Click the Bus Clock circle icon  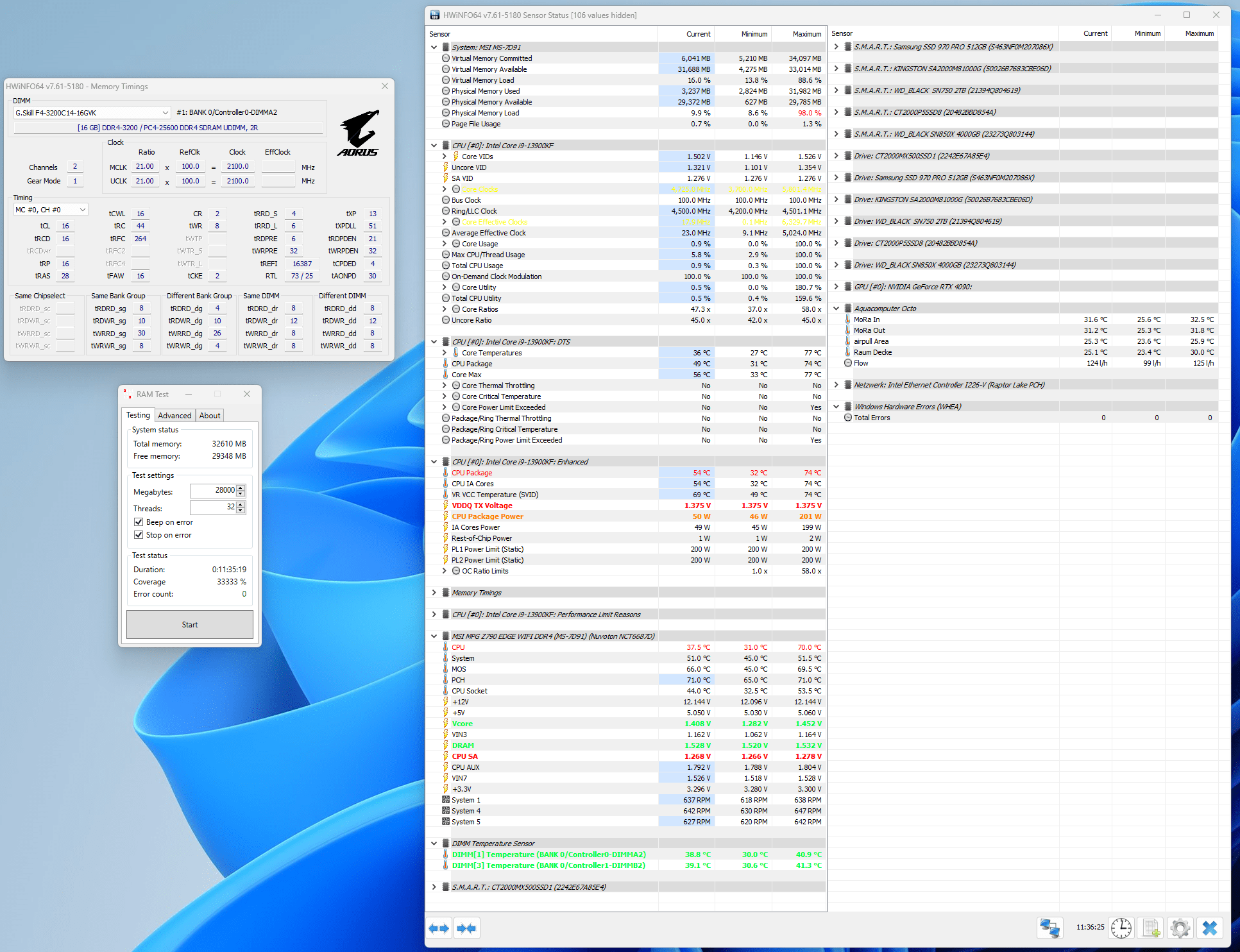[x=445, y=200]
